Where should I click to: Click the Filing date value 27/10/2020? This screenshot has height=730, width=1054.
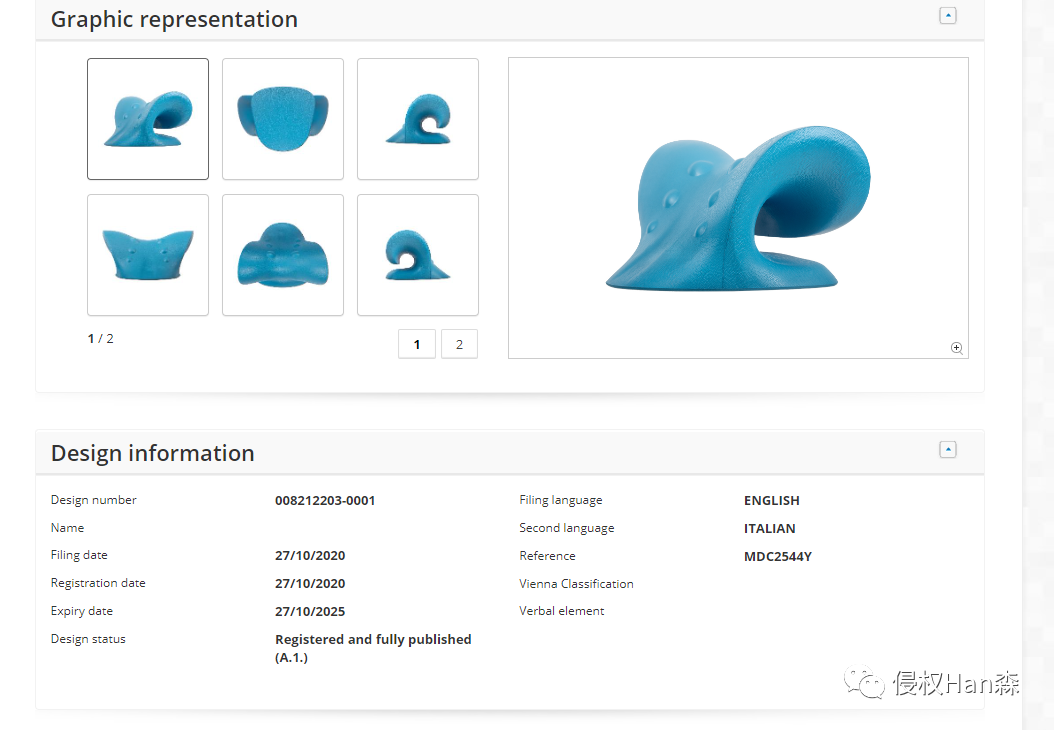coord(310,556)
